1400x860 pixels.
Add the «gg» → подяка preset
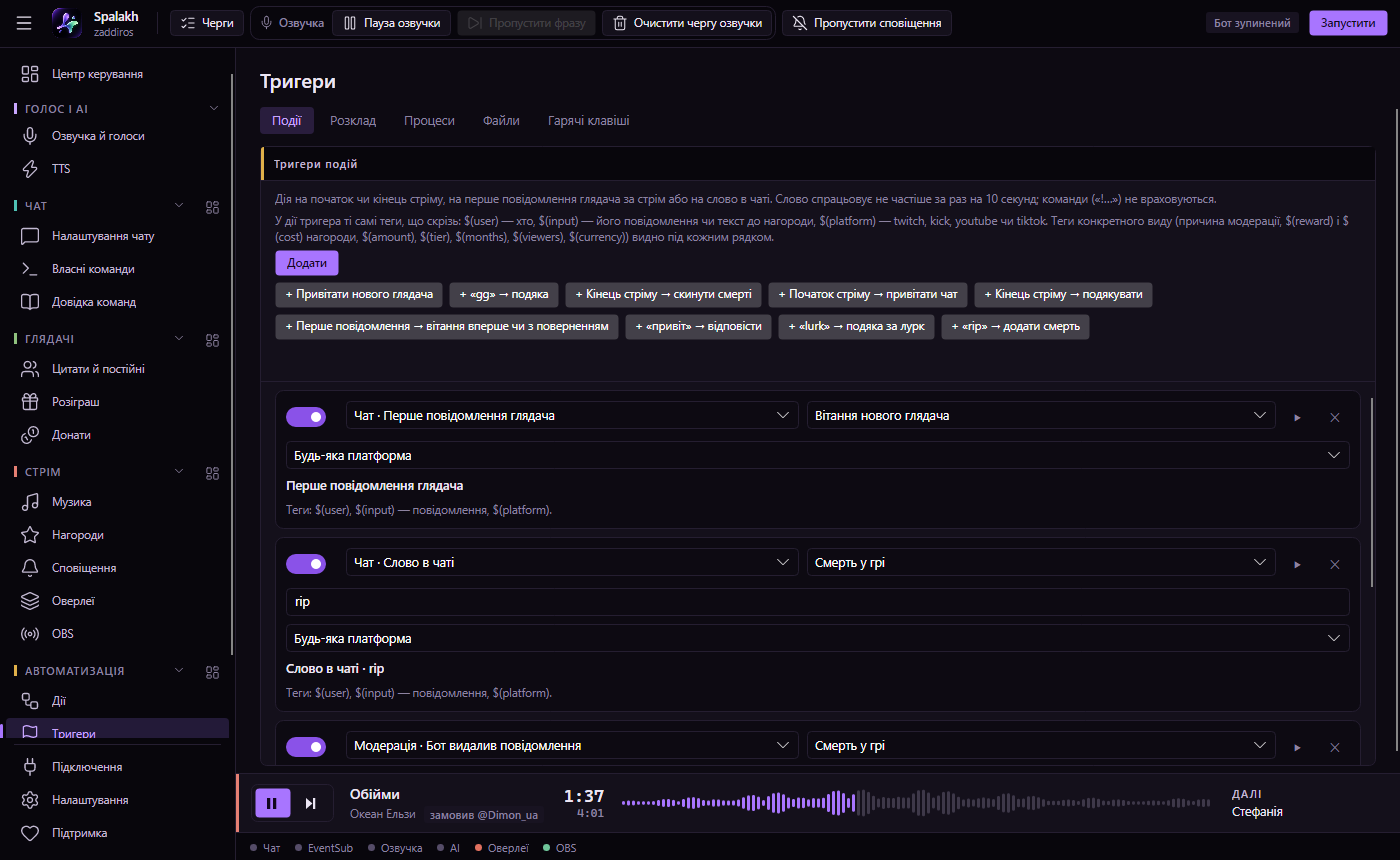504,295
